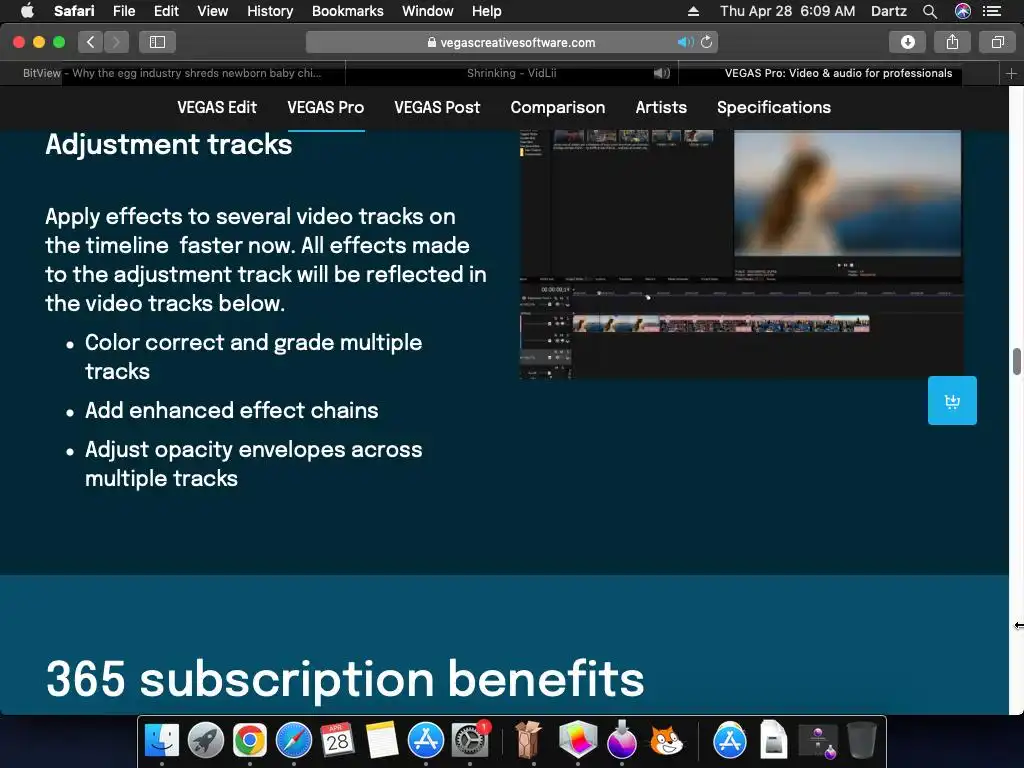Open the Applications folder in Dock

pyautogui.click(x=729, y=741)
